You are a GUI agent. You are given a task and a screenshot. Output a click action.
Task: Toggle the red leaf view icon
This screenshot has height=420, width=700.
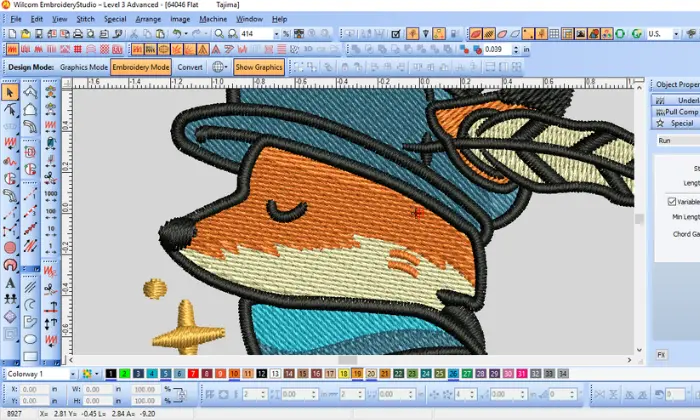click(475, 34)
